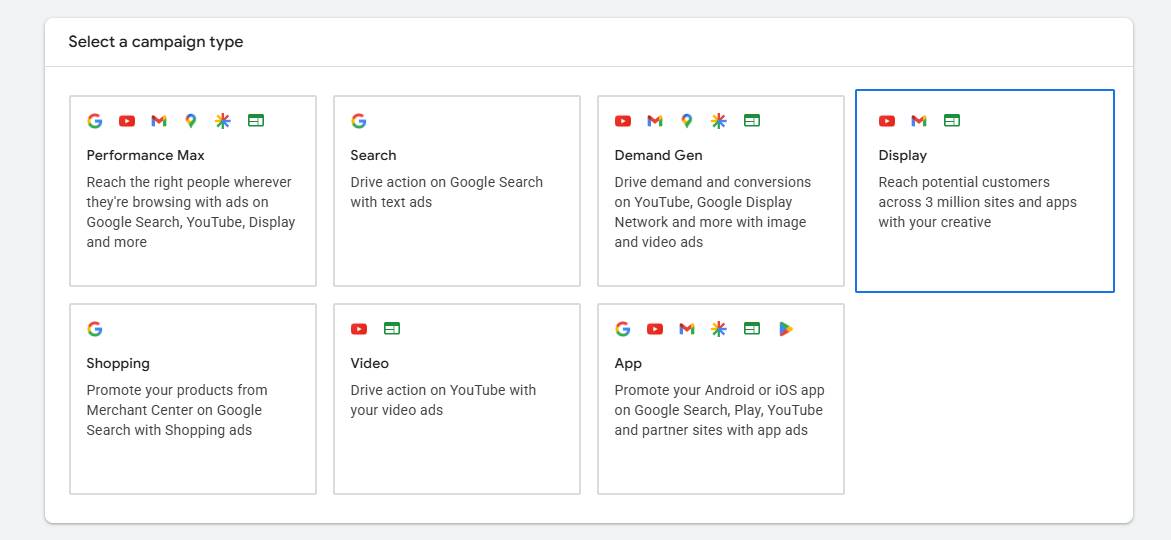Click the YouTube icon in Performance Max card
The width and height of the screenshot is (1171, 540).
127,121
